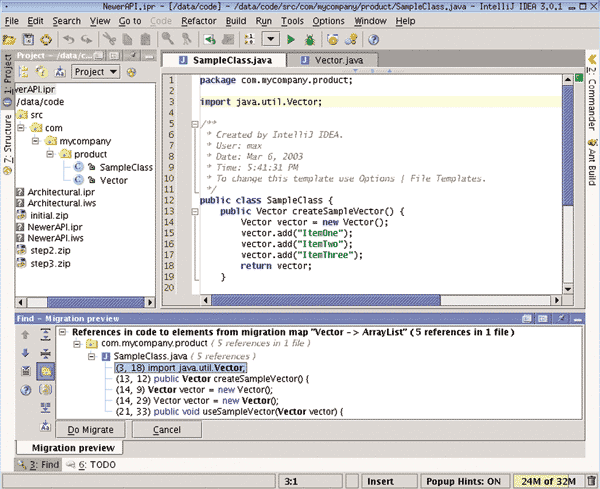Toggle the highlighted group-by-package button

tap(46, 371)
